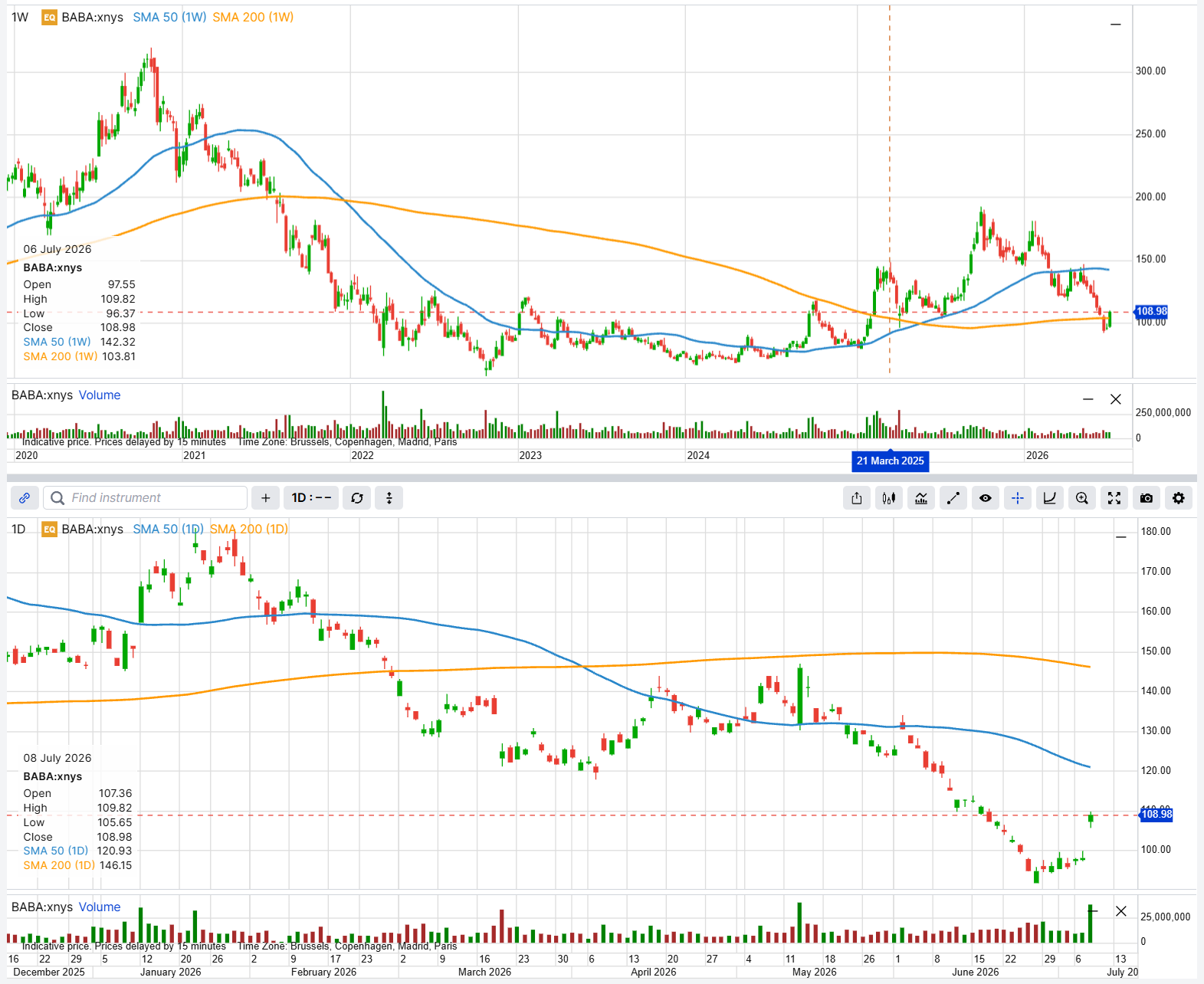This screenshot has height=984, width=1204.
Task: Click the 250,000,000 volume axis label
Action: 1163,412
